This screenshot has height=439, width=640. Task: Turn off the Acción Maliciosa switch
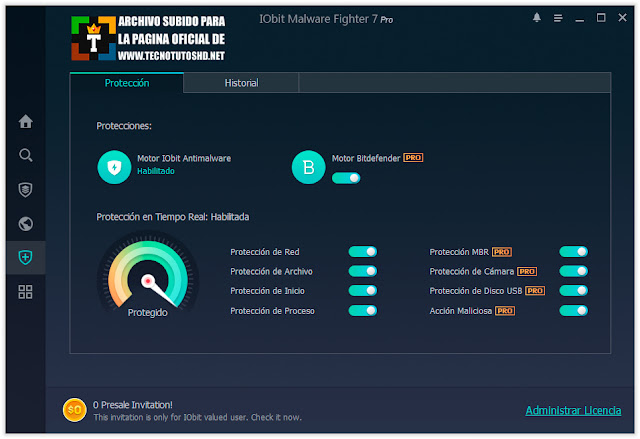tap(573, 311)
